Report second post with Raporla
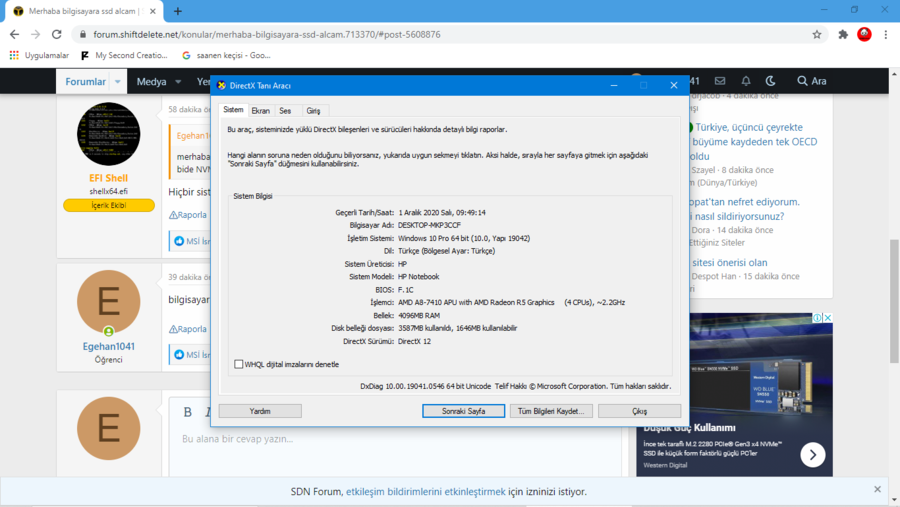This screenshot has height=507, width=900. tap(188, 329)
